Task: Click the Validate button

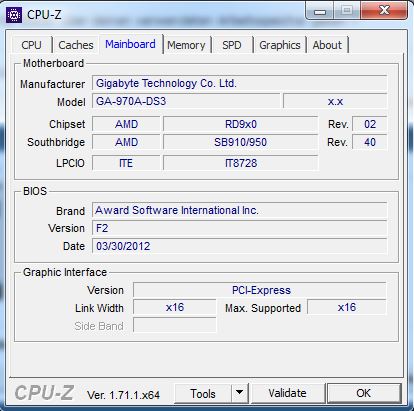Action: (x=287, y=393)
